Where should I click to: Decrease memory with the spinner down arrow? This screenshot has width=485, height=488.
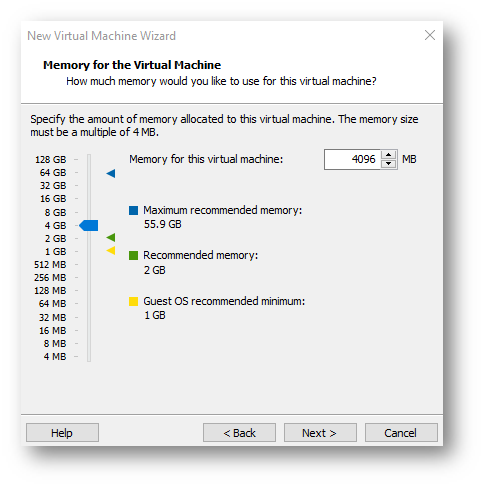click(x=388, y=164)
